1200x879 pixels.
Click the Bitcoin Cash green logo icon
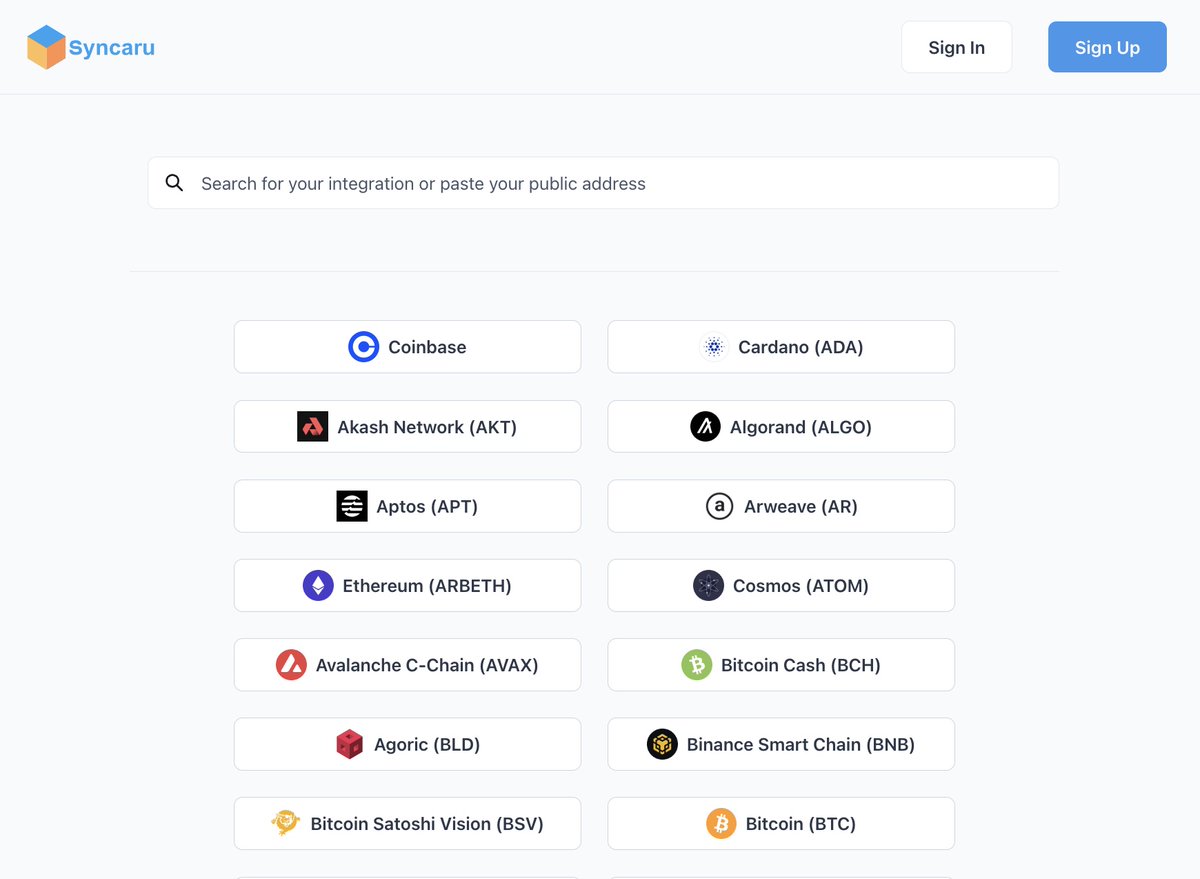[696, 665]
